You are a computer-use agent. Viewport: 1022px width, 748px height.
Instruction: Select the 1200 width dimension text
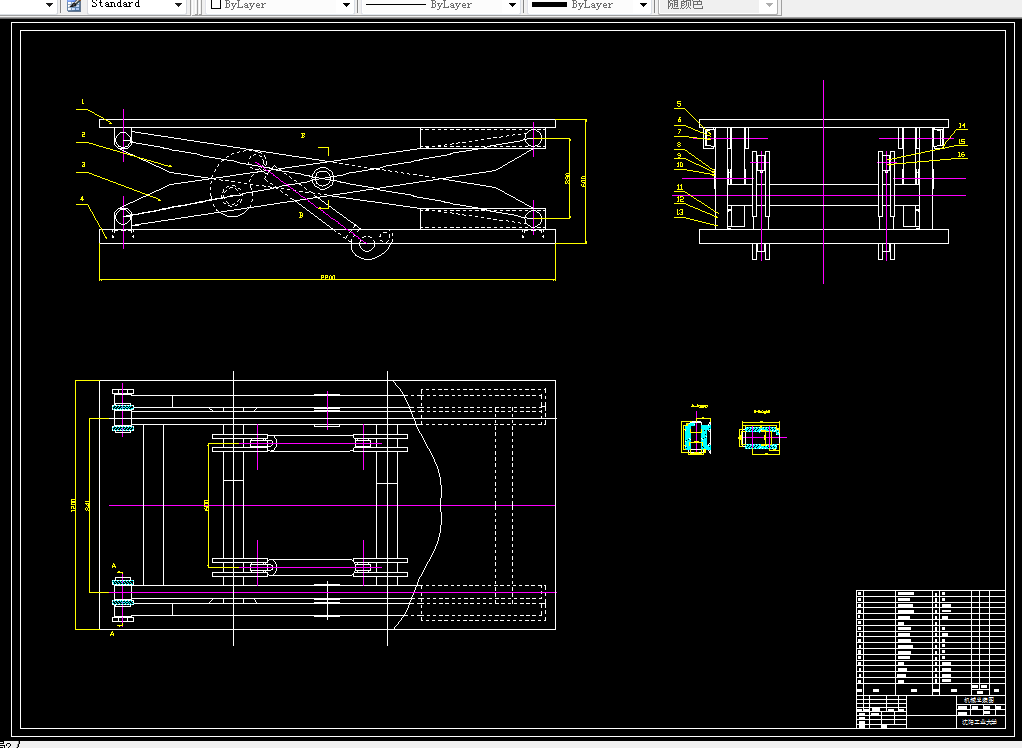73,505
